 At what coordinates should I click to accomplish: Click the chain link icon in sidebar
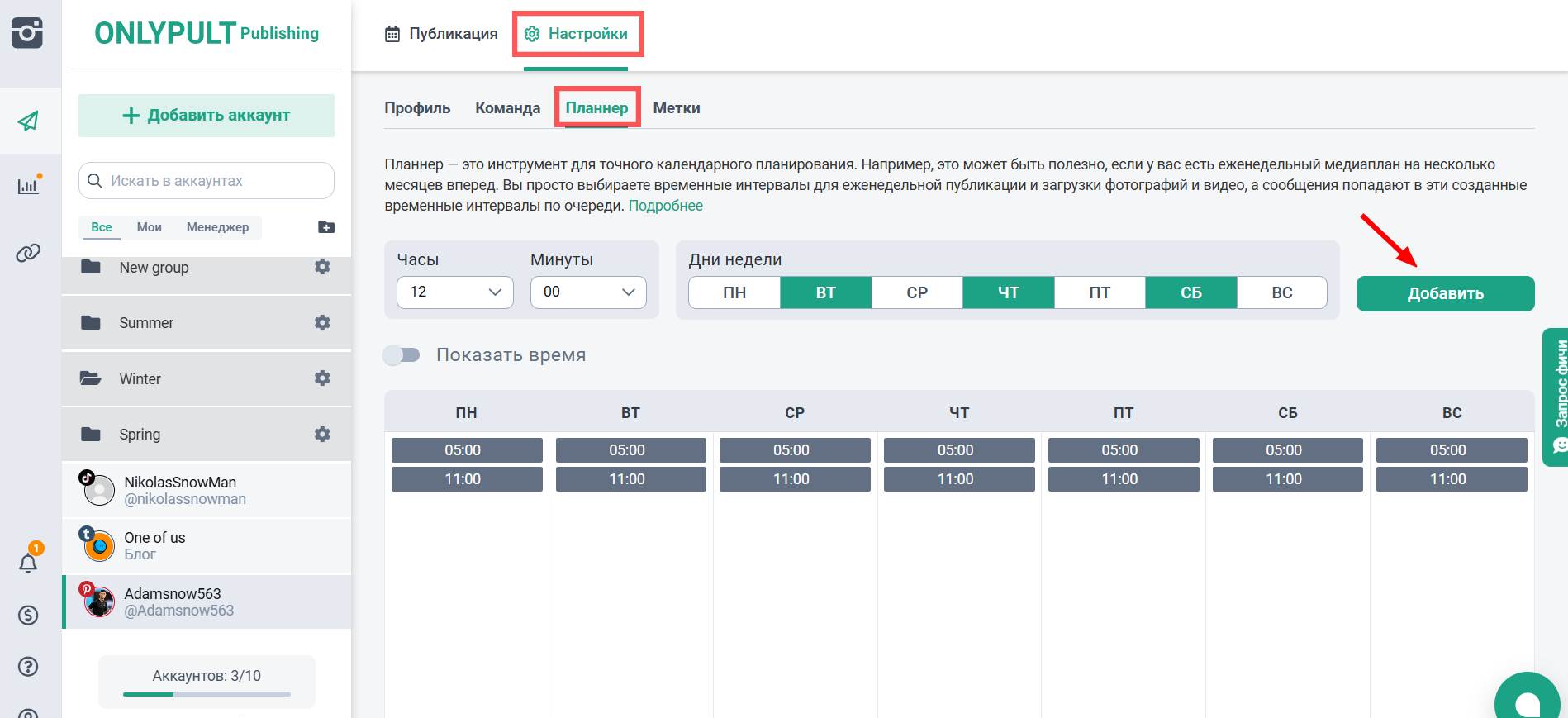29,253
